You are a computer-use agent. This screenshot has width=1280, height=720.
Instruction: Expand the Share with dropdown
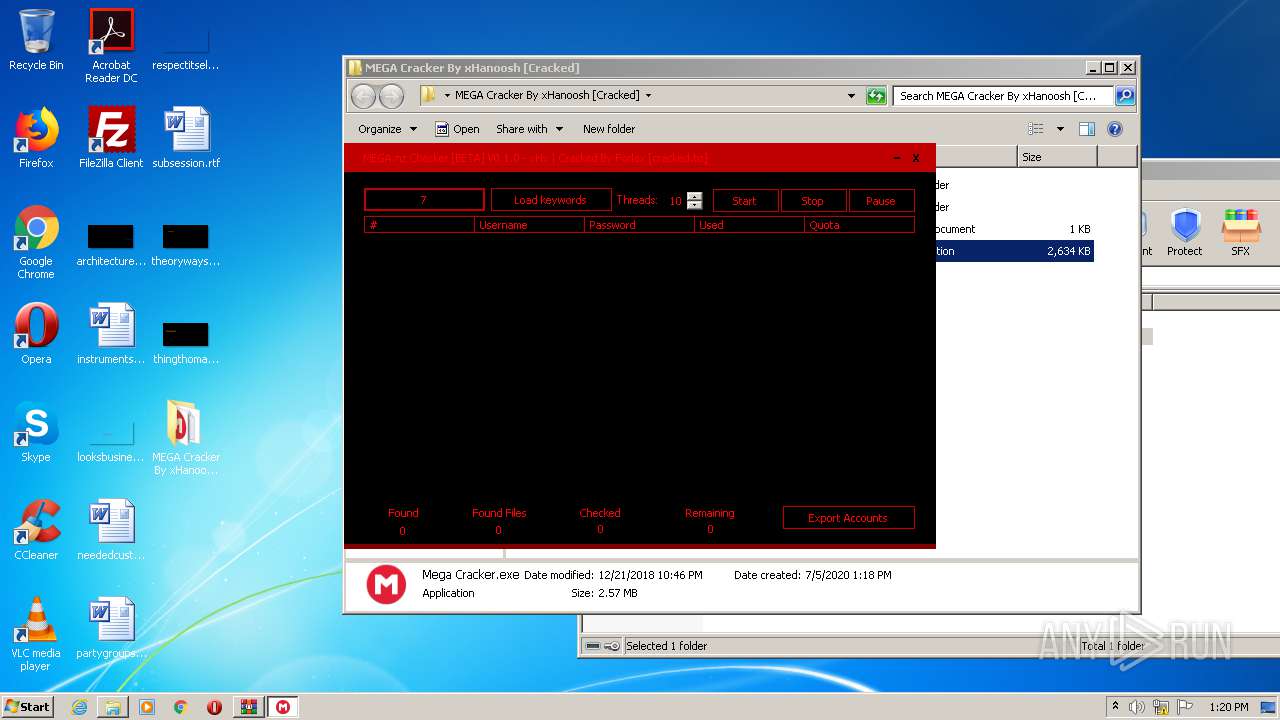530,129
